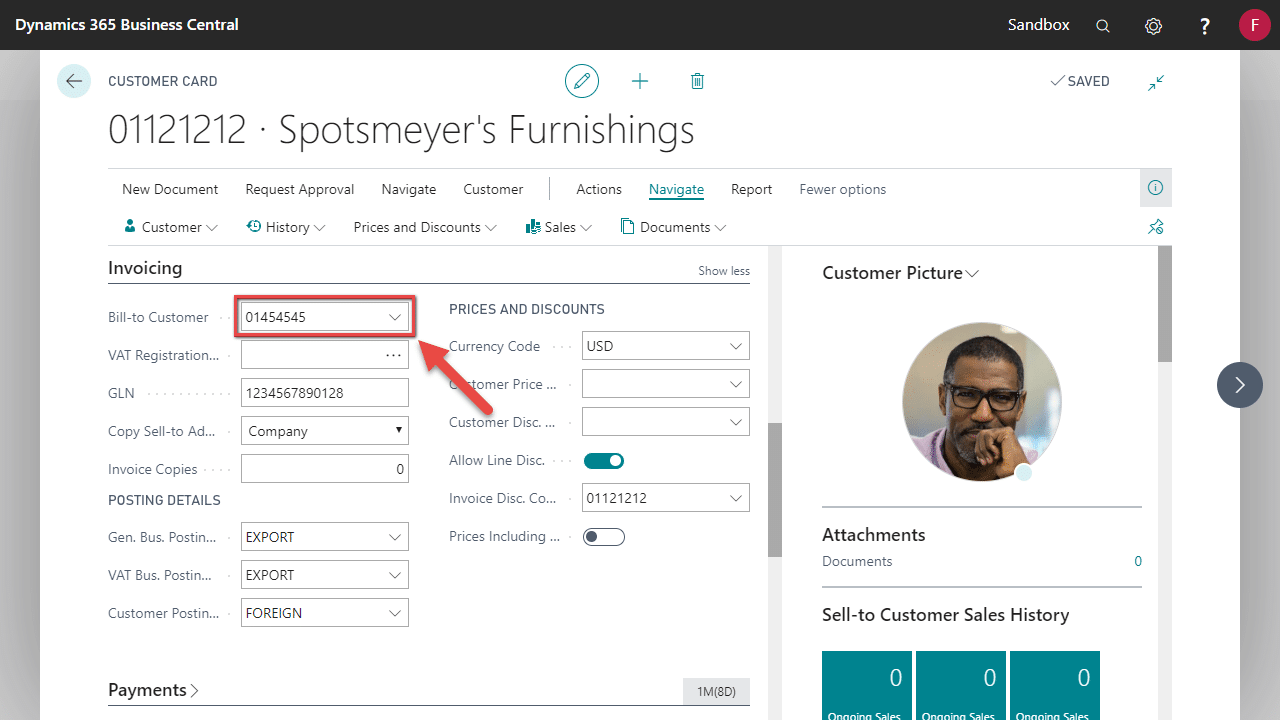The height and width of the screenshot is (720, 1280).
Task: Click the pencil edit icon
Action: click(x=582, y=81)
